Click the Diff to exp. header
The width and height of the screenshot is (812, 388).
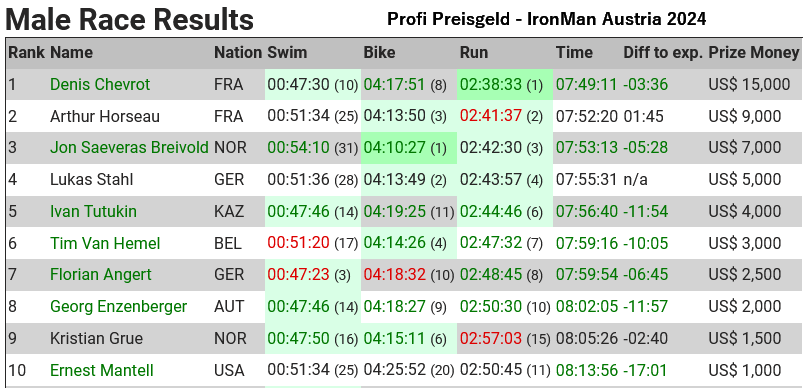click(x=663, y=53)
